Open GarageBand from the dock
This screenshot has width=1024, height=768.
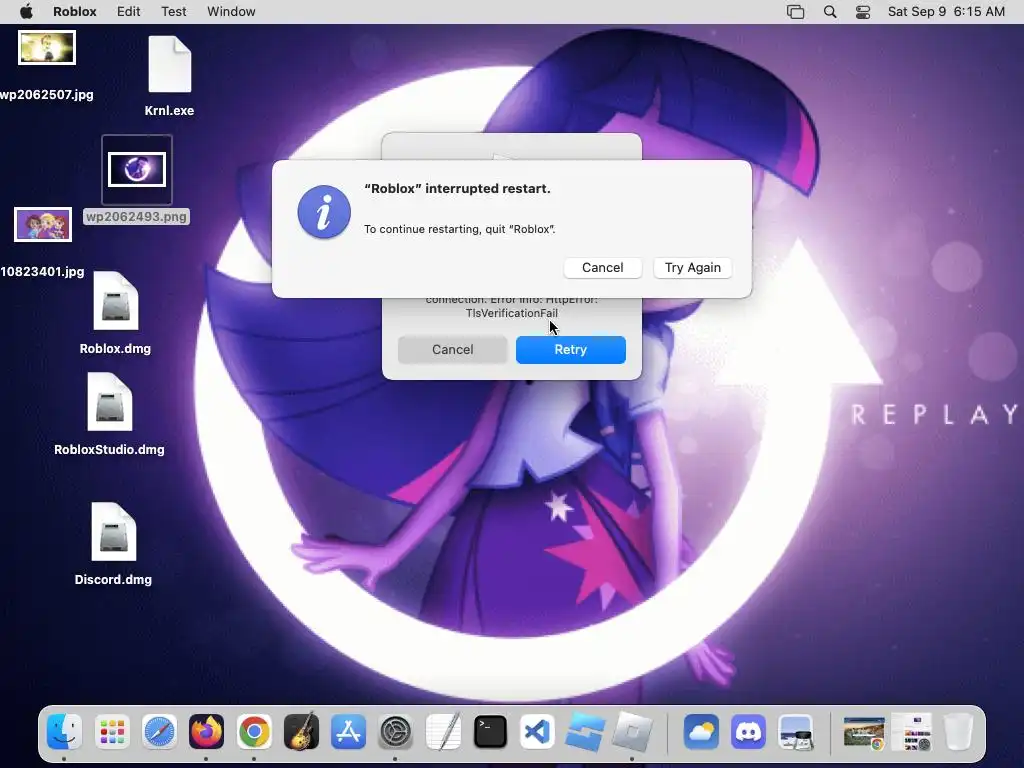click(301, 731)
